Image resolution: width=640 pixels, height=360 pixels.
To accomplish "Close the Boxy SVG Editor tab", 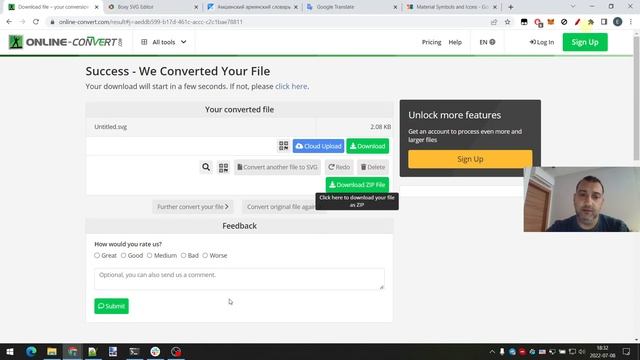I will coord(196,7).
